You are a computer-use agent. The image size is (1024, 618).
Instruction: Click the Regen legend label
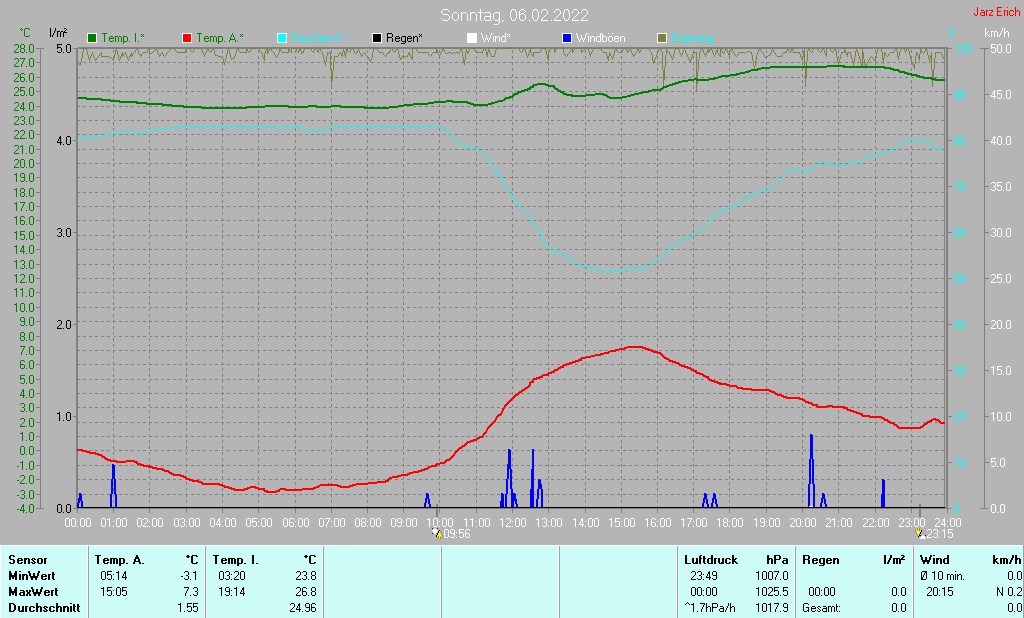tap(405, 38)
